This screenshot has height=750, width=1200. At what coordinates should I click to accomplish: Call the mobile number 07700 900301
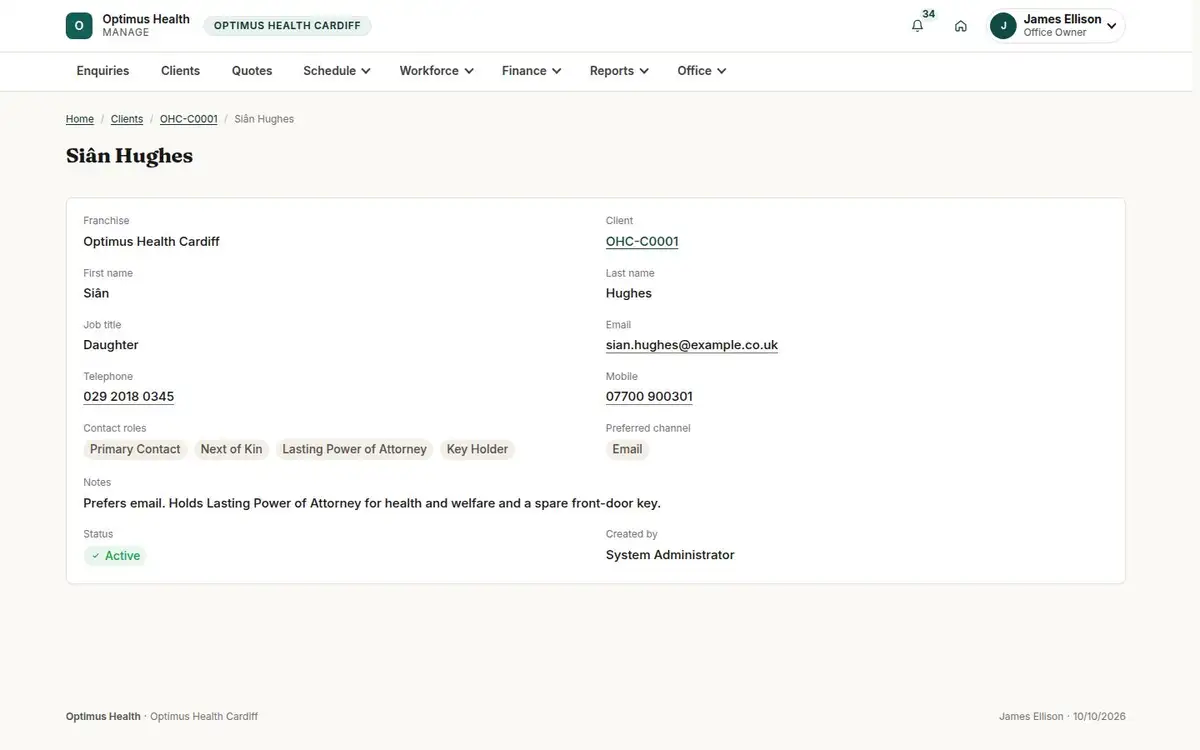pos(649,397)
